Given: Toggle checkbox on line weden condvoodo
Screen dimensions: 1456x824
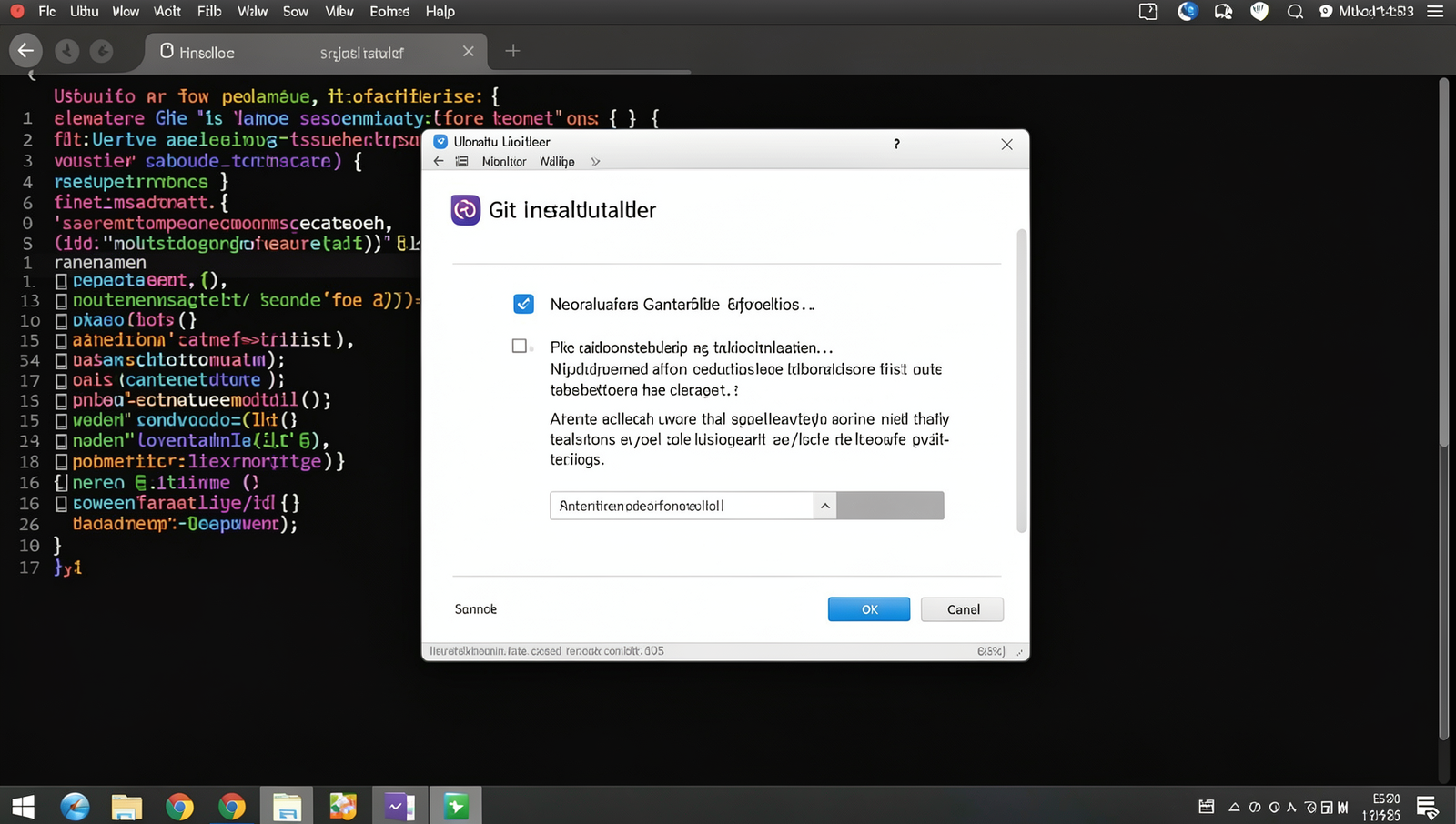Looking at the screenshot, I should pos(61,420).
